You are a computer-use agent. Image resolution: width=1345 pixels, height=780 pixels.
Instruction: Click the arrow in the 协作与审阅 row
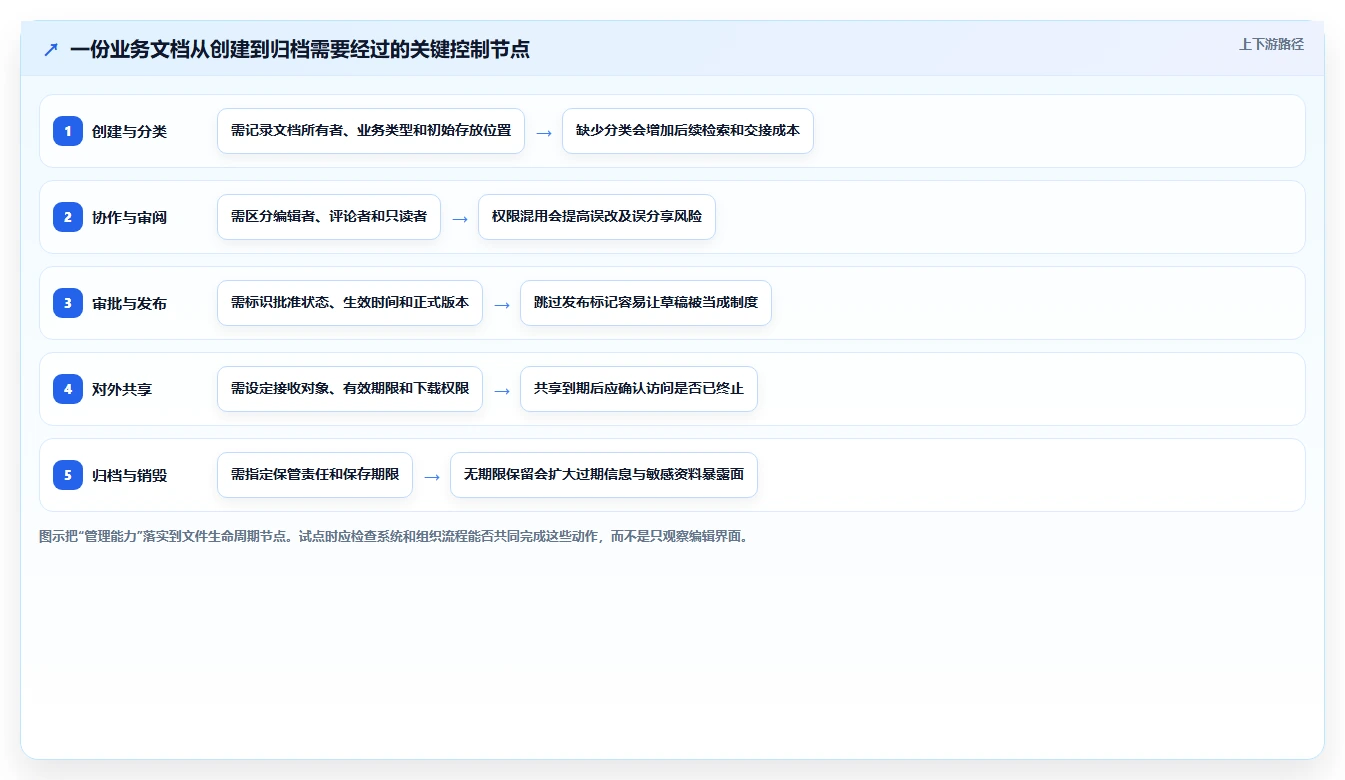coord(460,218)
